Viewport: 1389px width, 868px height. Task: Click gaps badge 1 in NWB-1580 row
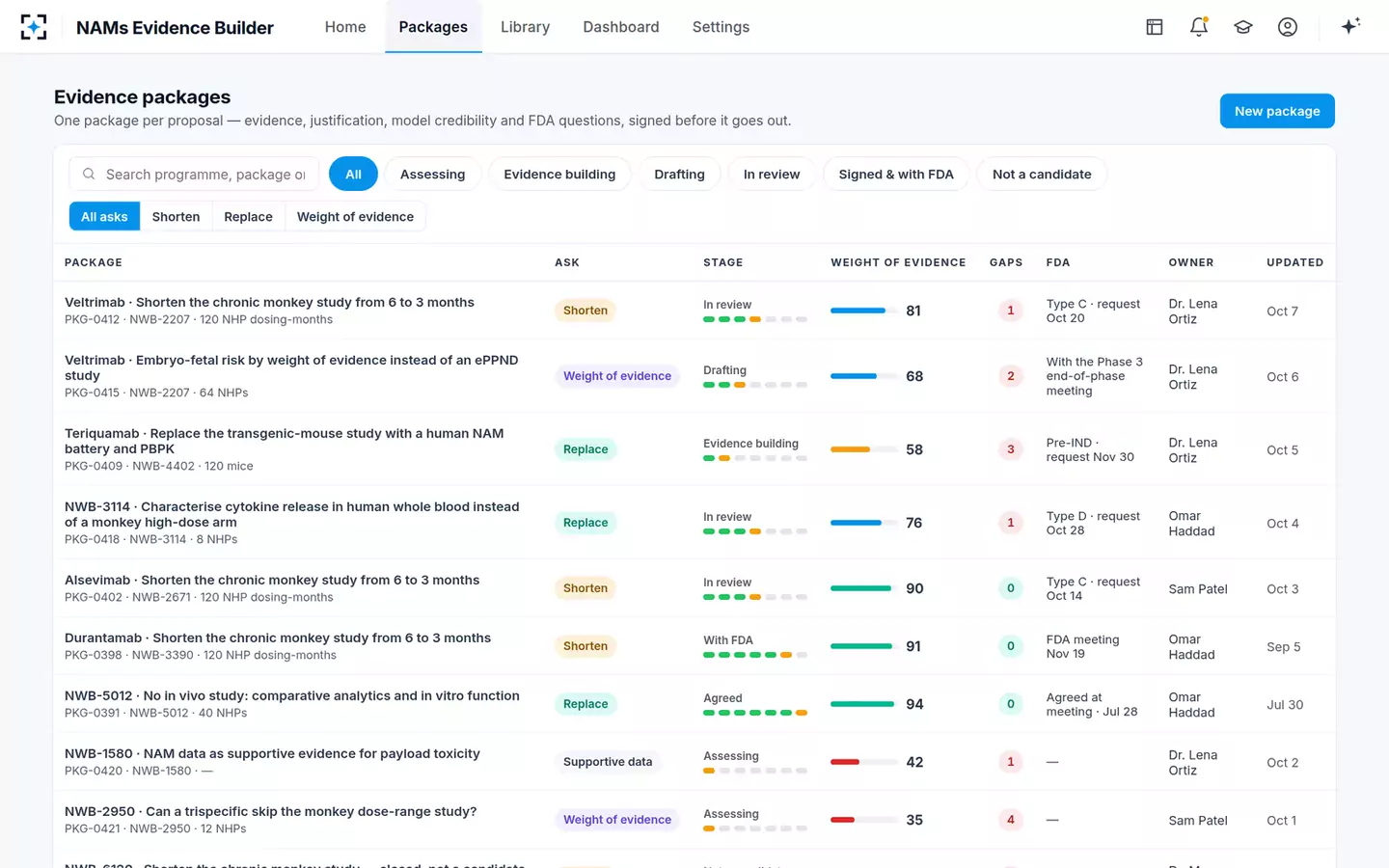coord(1011,762)
